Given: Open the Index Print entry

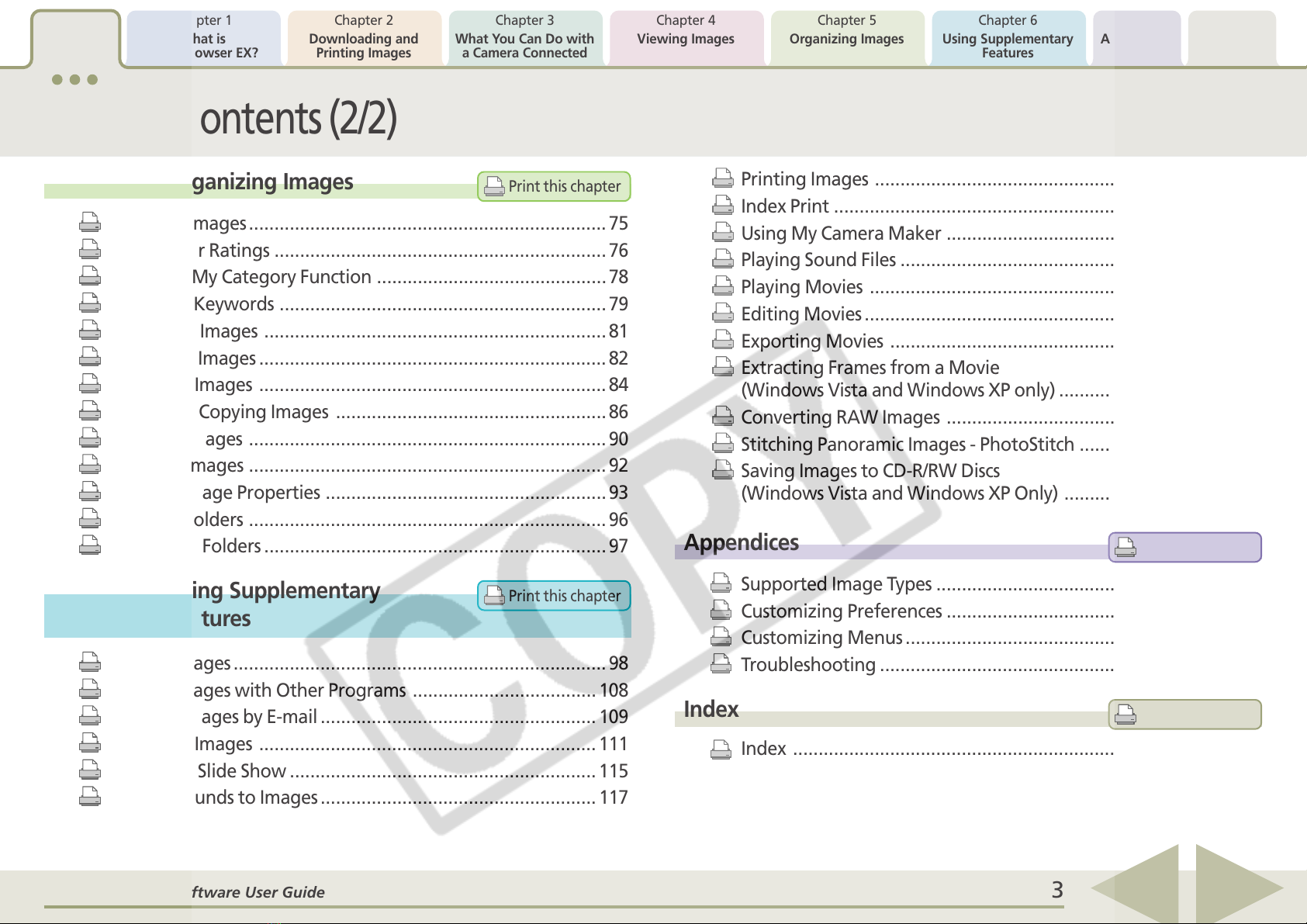Looking at the screenshot, I should [927, 206].
